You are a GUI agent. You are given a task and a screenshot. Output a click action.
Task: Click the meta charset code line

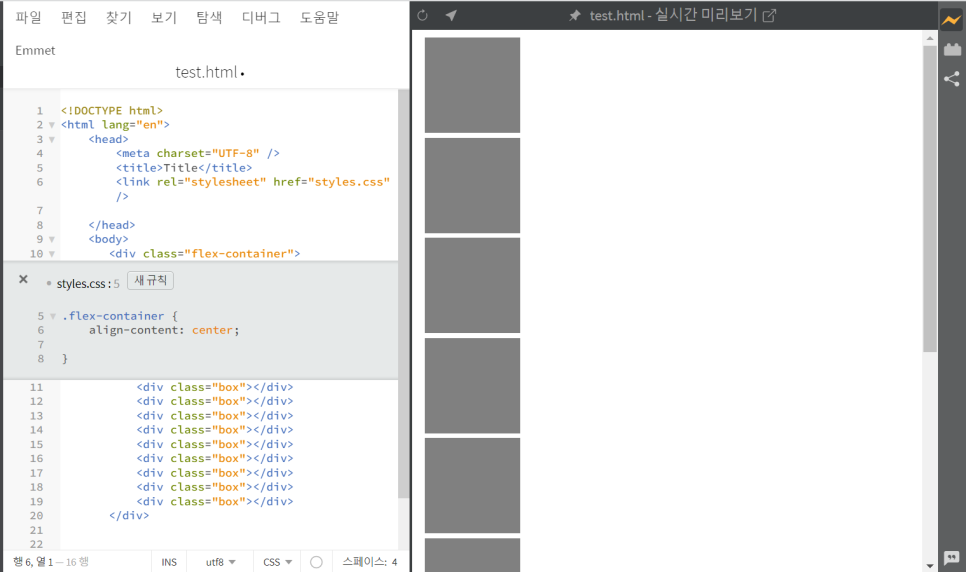coord(198,153)
